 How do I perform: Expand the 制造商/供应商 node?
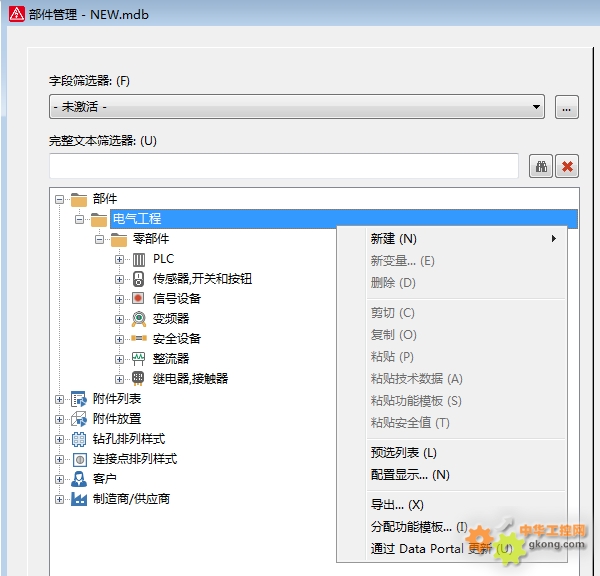59,499
